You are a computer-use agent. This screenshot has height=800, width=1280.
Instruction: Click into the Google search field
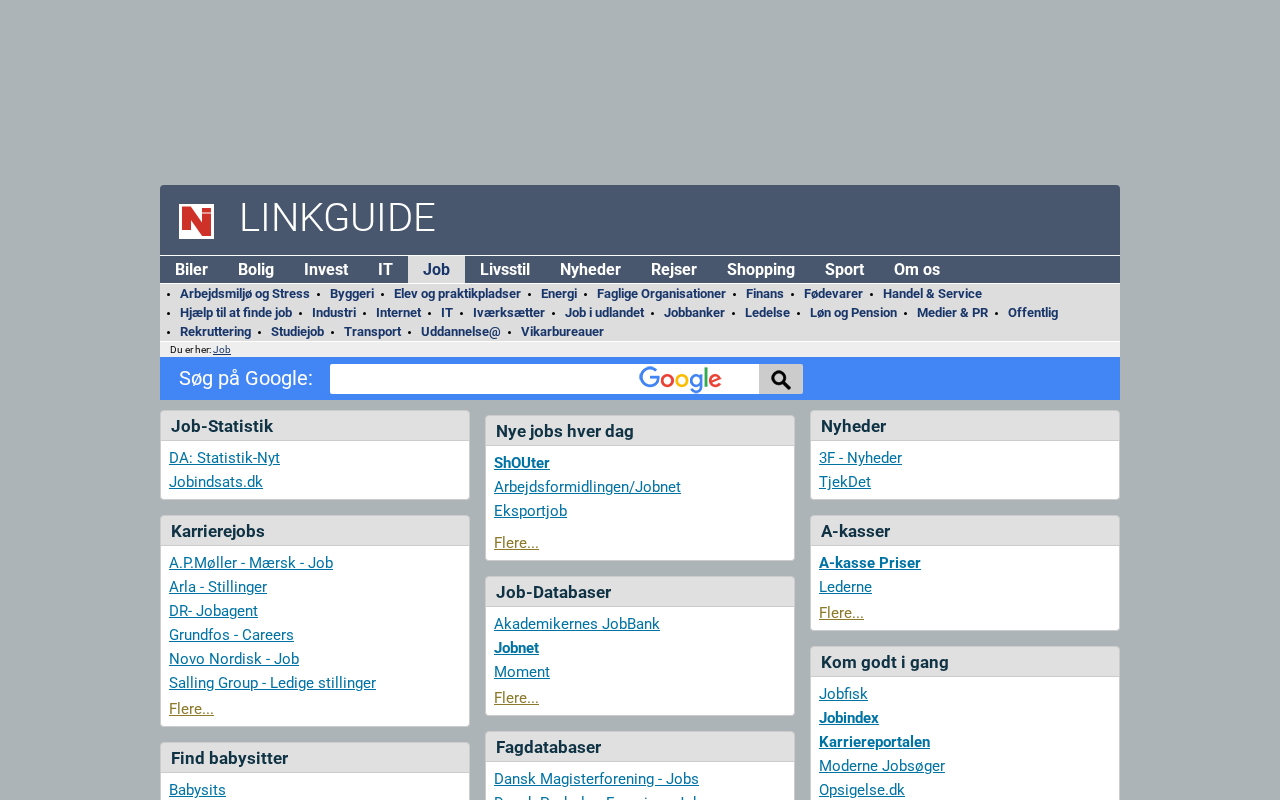tap(482, 379)
